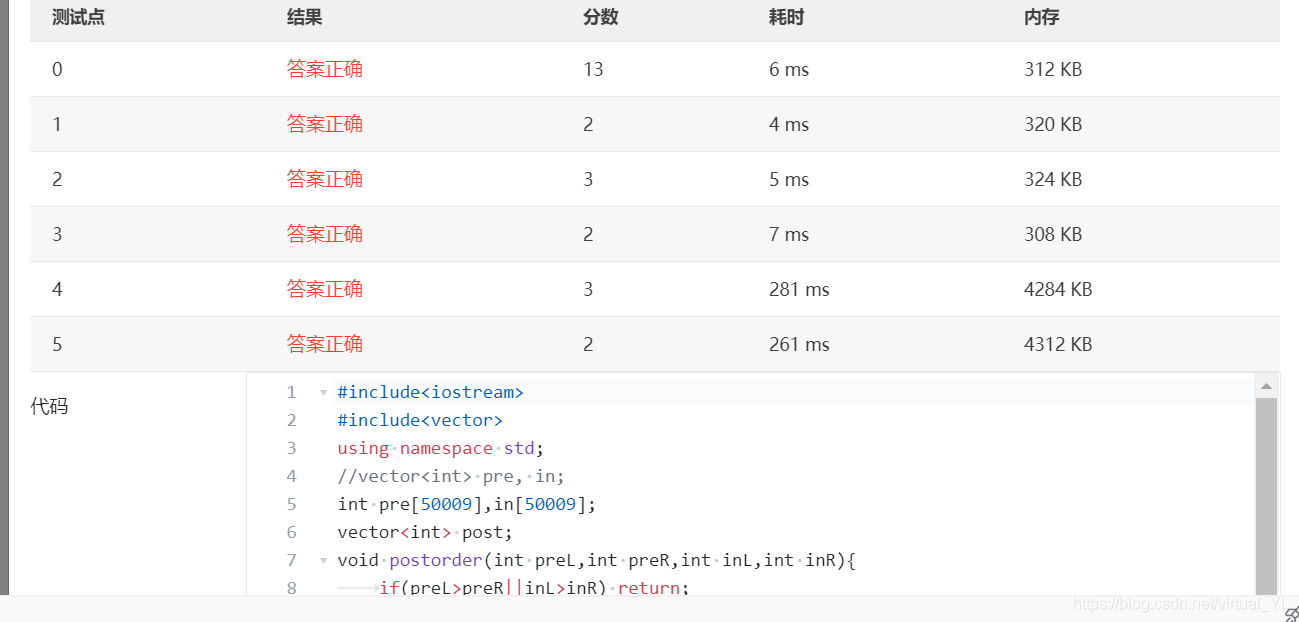
Task: Click the '代码' label
Action: point(49,406)
